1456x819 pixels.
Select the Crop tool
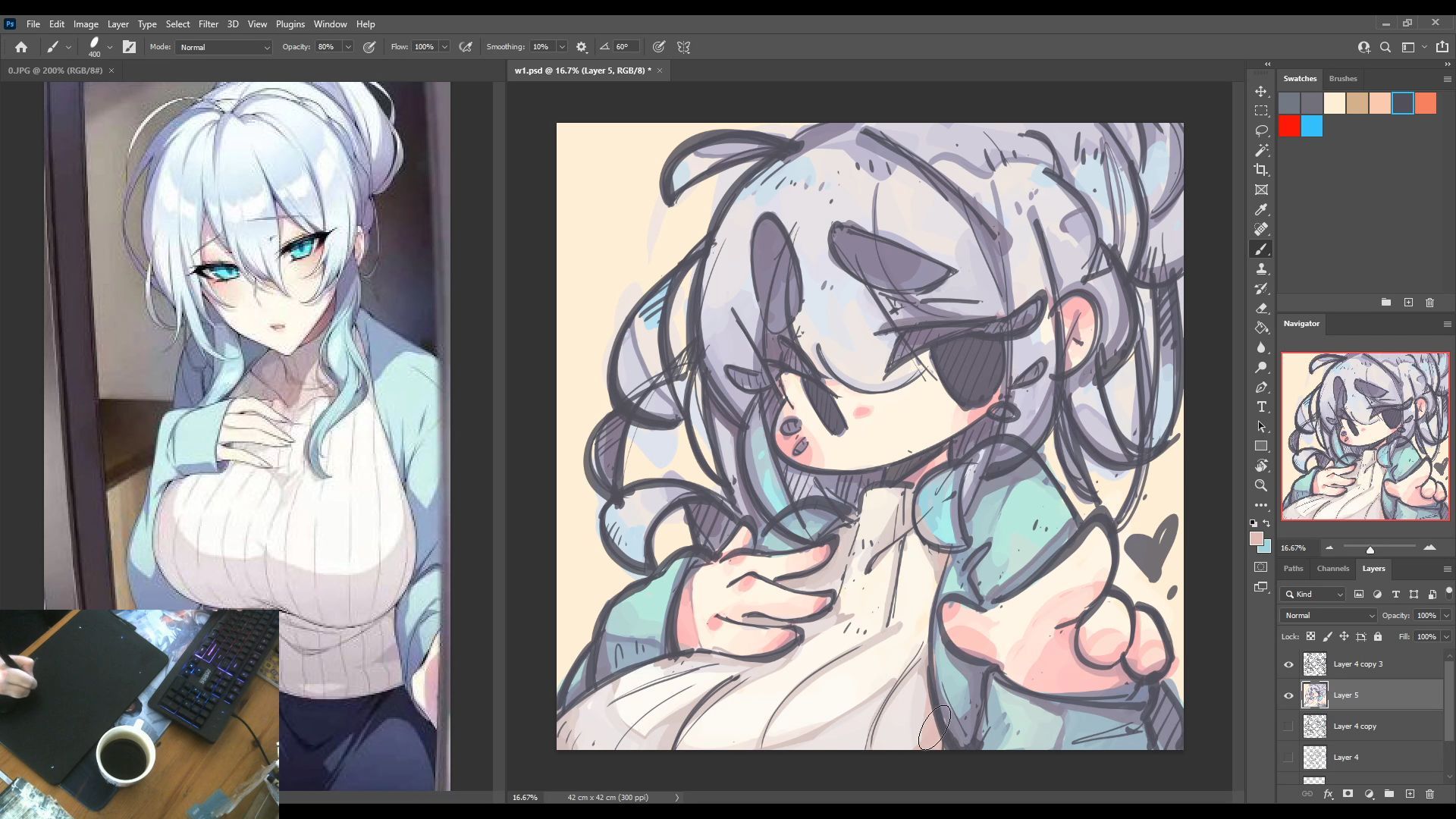point(1261,170)
